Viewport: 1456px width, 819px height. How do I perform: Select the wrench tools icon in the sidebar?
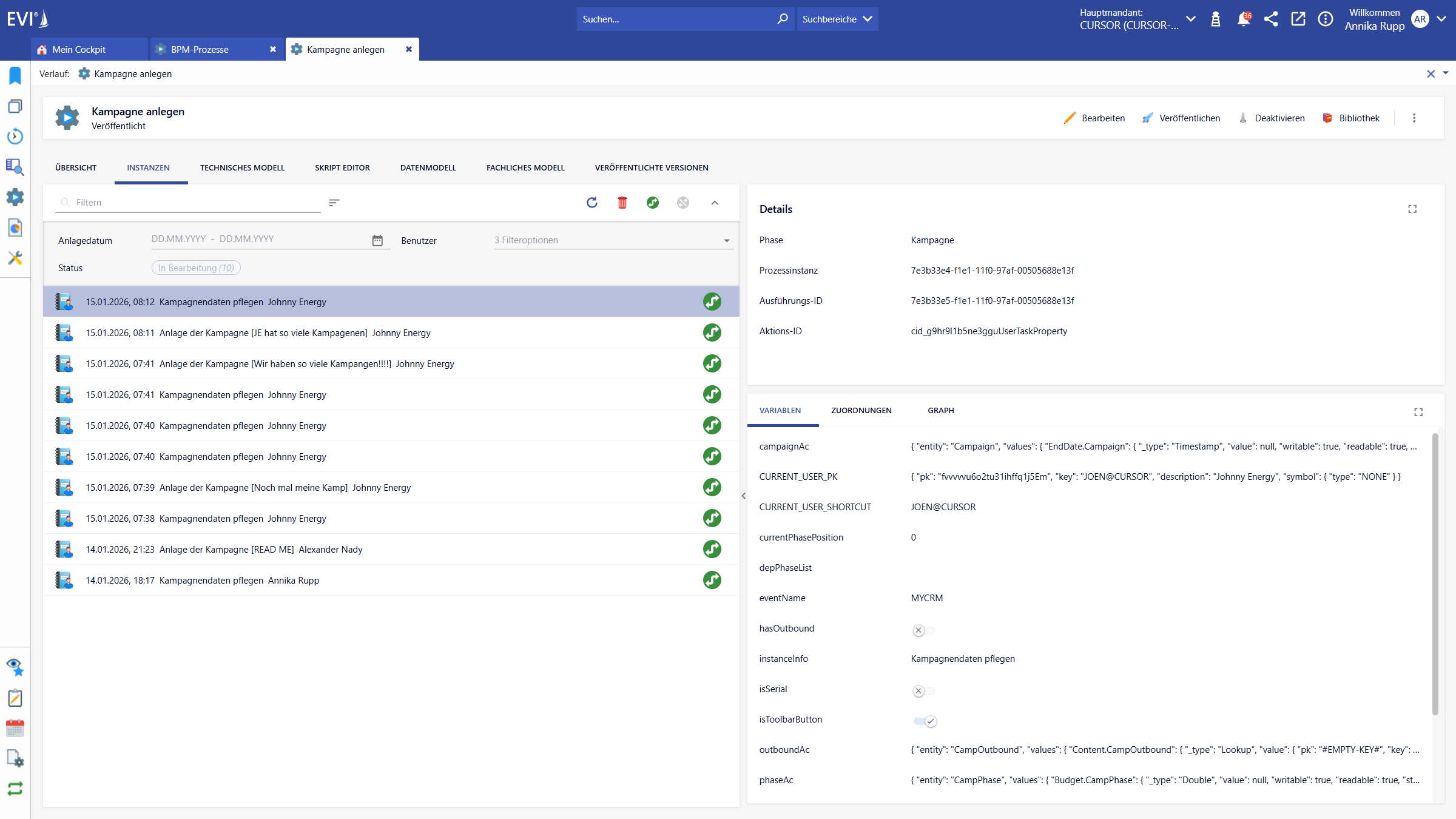pos(15,258)
